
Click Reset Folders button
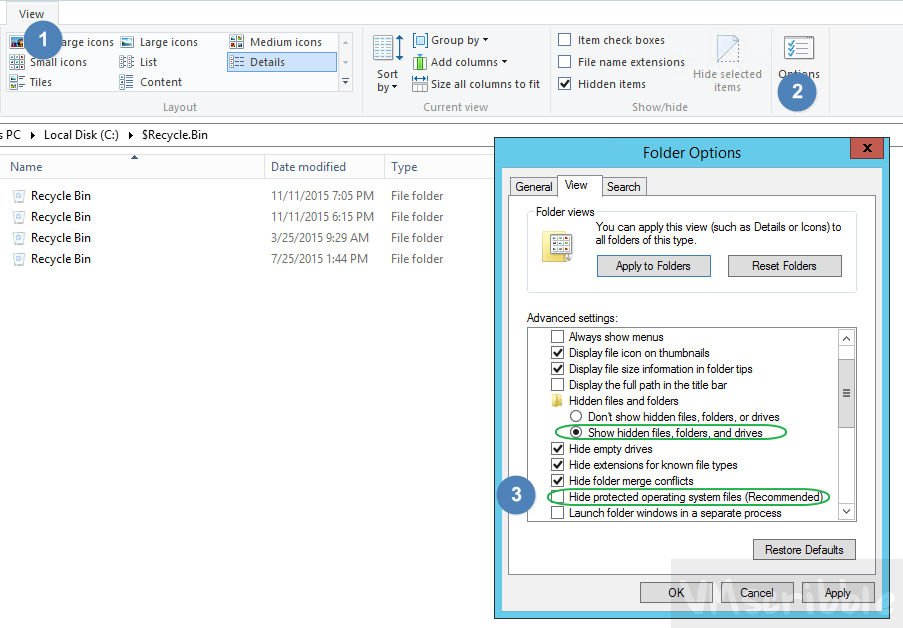[784, 266]
